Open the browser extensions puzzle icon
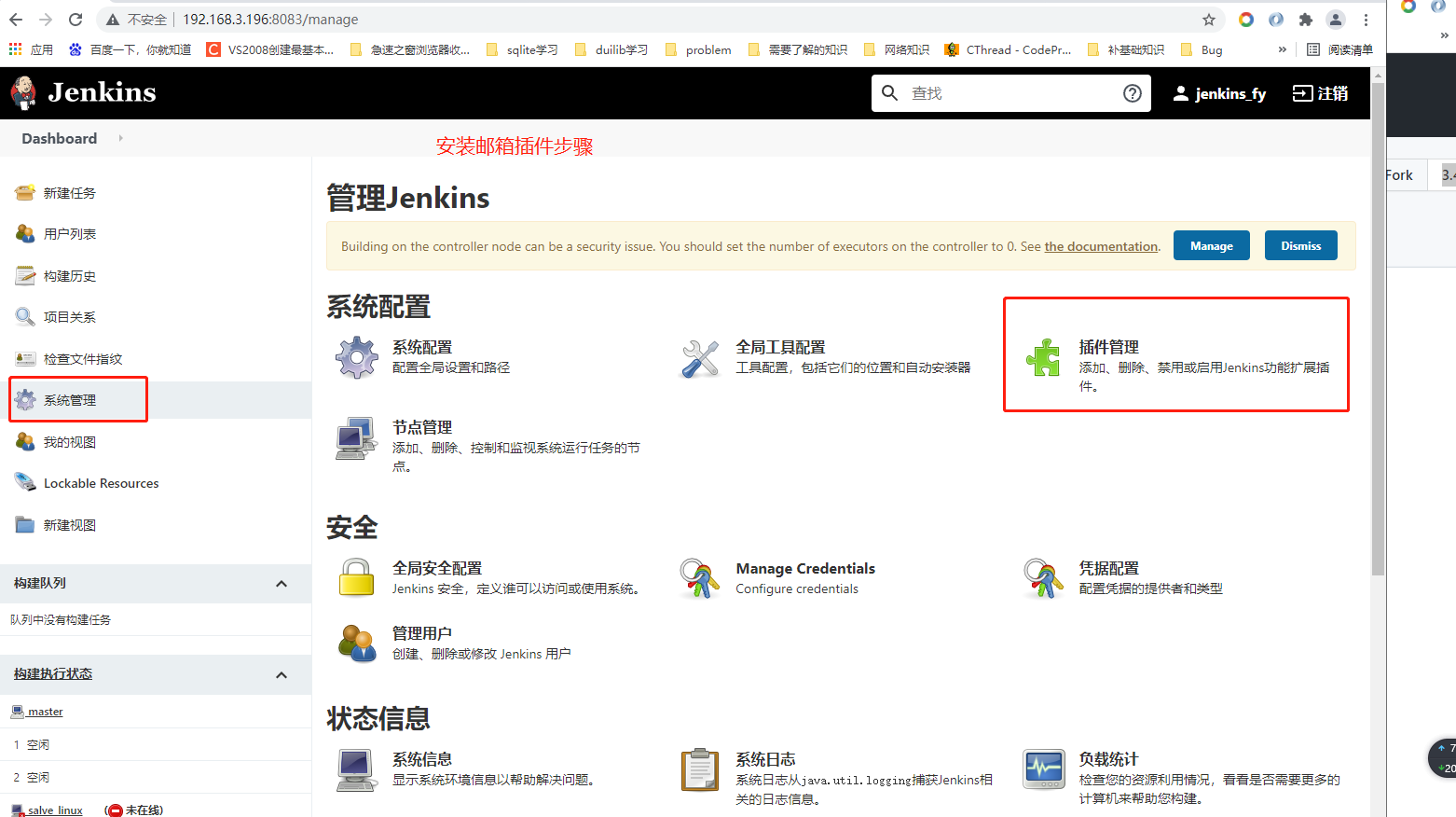Image resolution: width=1456 pixels, height=817 pixels. 1306,20
